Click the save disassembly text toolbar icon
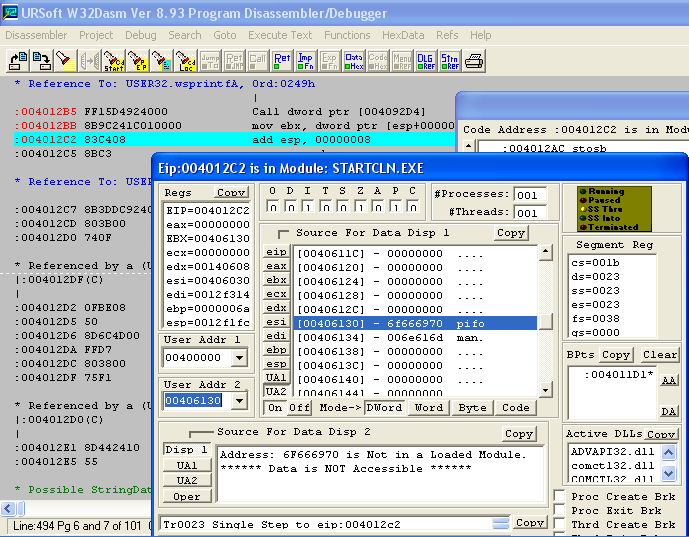 tap(42, 61)
